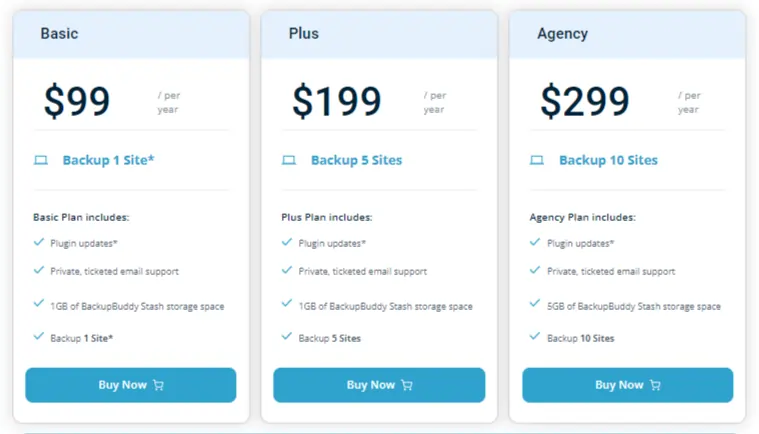Click the laptop icon beside Backup 5 Sites
The width and height of the screenshot is (759, 434).
289,160
